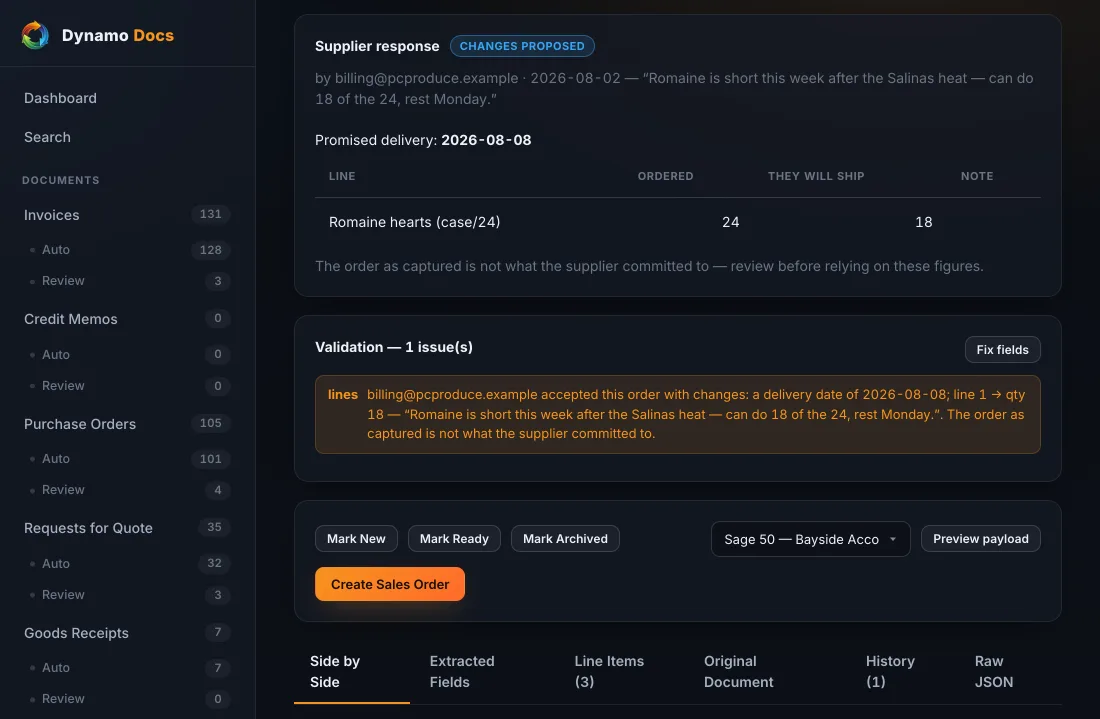Viewport: 1100px width, 719px height.
Task: Open Search in the sidebar
Action: [x=47, y=137]
